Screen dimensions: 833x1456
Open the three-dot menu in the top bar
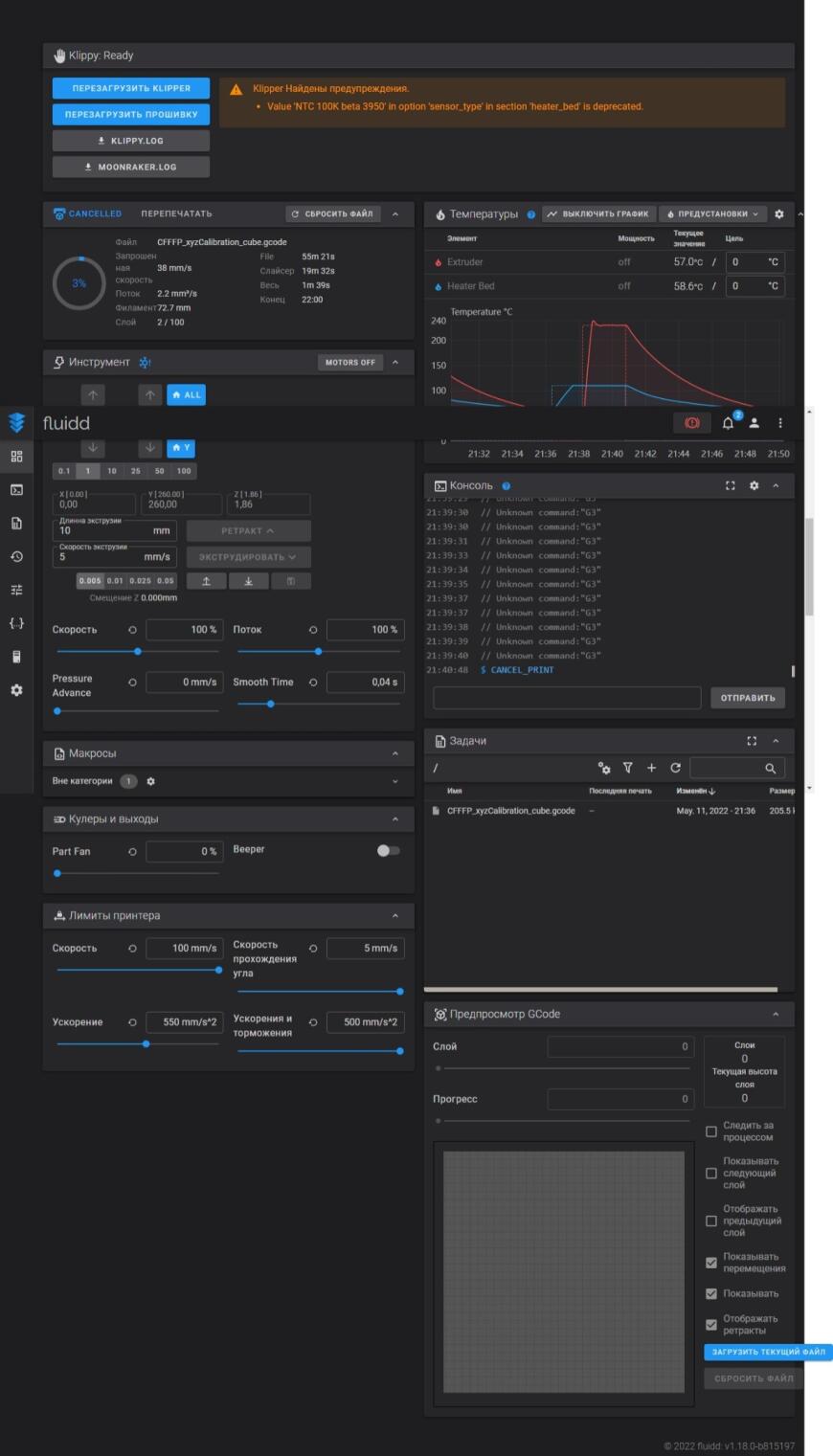780,422
